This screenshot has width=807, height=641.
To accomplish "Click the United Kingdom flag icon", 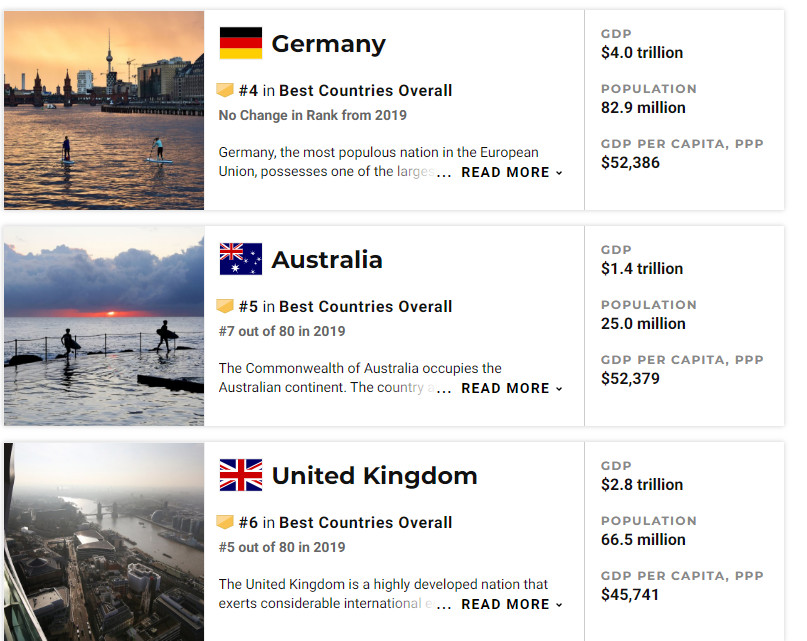I will tap(240, 475).
